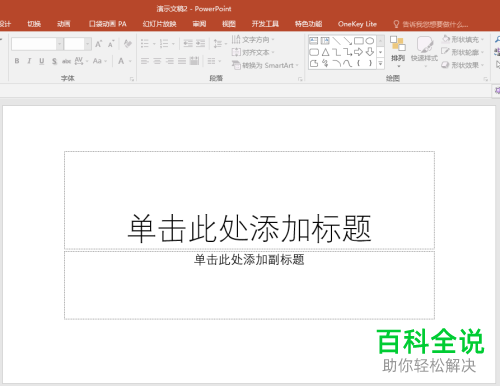Select the left brace shape

[x=359, y=63]
